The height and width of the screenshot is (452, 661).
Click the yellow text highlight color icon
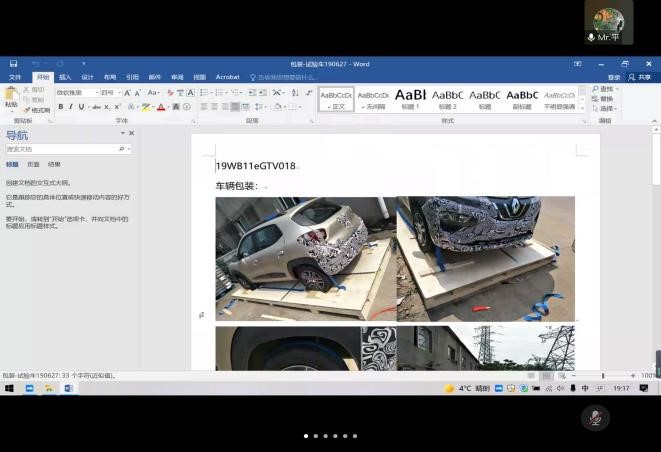tap(145, 107)
